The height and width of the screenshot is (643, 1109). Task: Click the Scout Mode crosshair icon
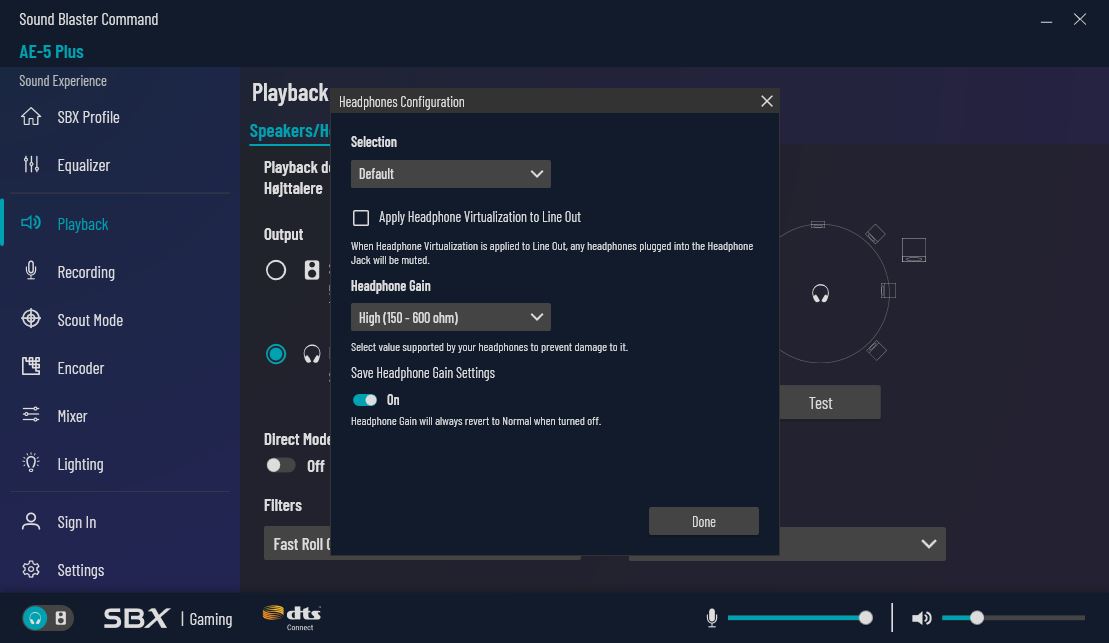pos(31,319)
